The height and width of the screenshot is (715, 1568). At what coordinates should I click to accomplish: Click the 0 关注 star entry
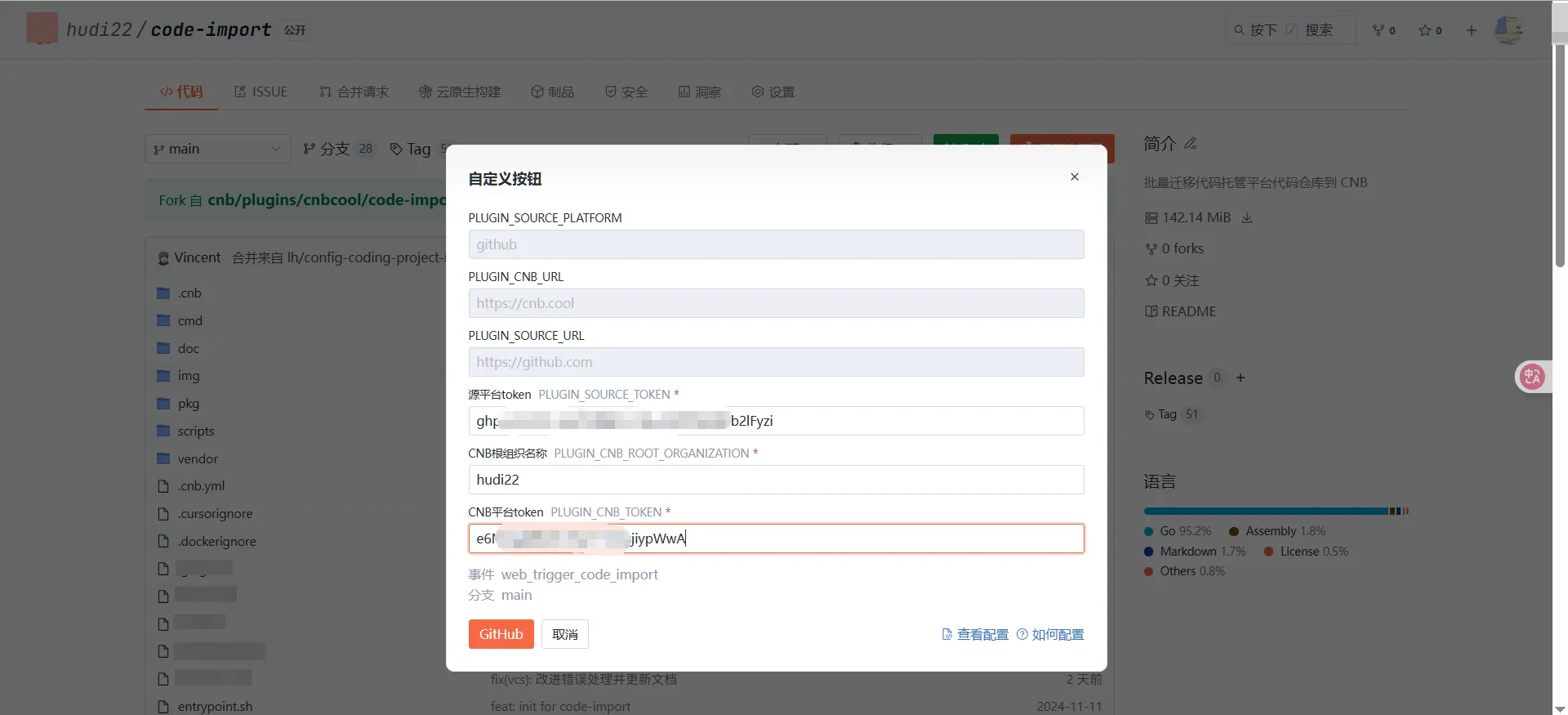pyautogui.click(x=1172, y=280)
